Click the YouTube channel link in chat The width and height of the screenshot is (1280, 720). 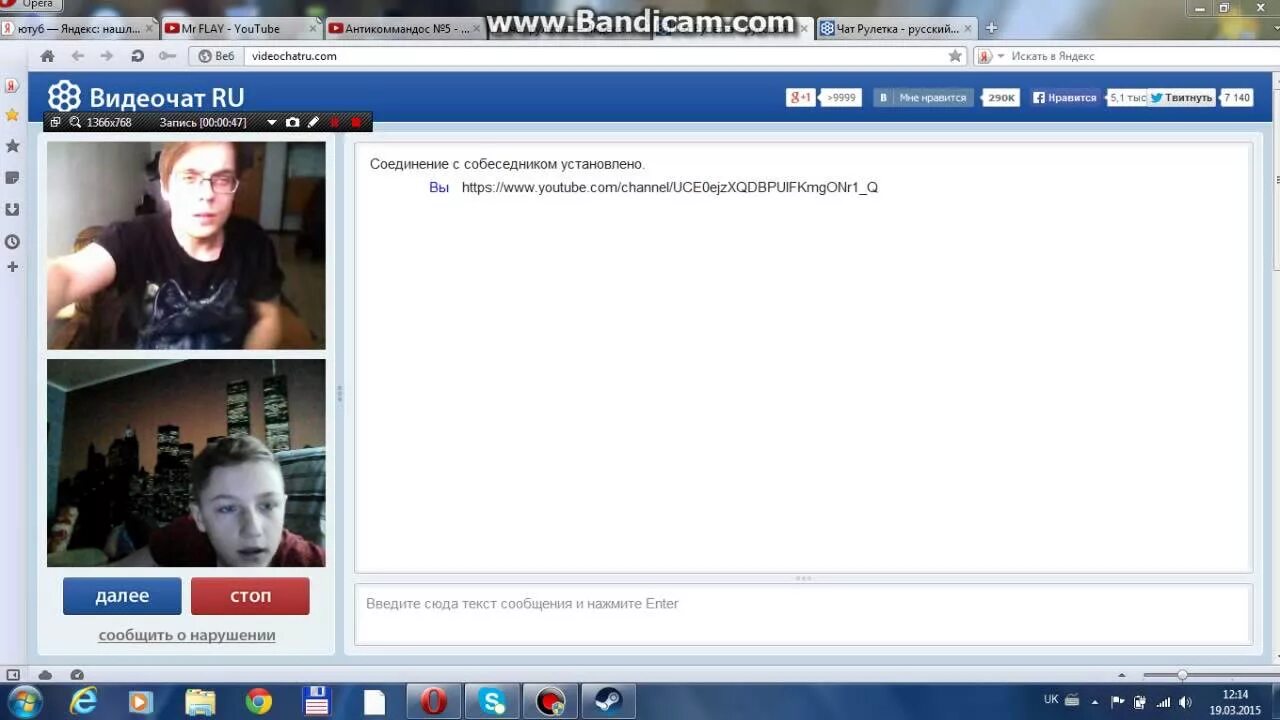coord(670,187)
